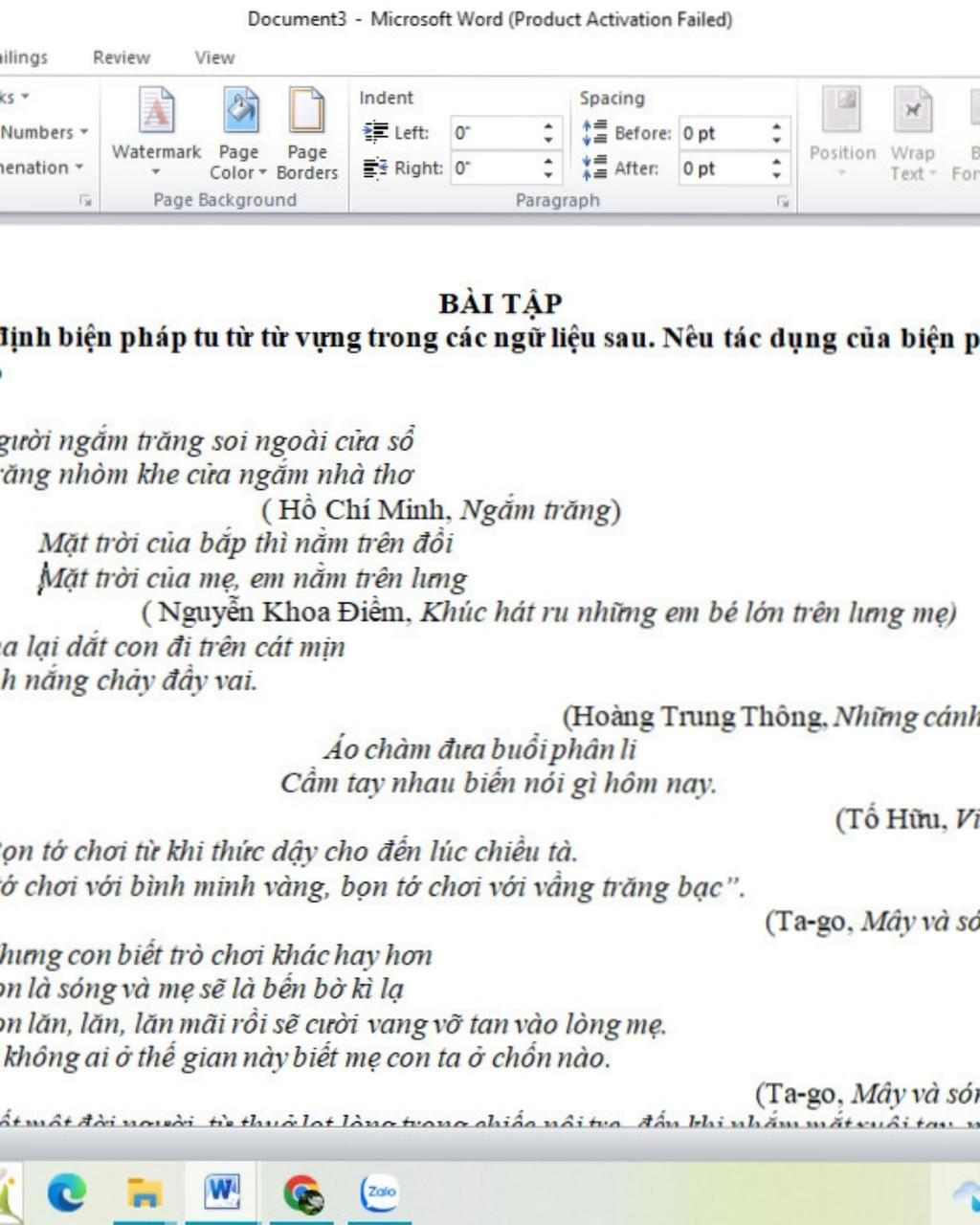Click the Spacing Before icon
Screen dimensions: 980x1225
pyautogui.click(x=594, y=132)
